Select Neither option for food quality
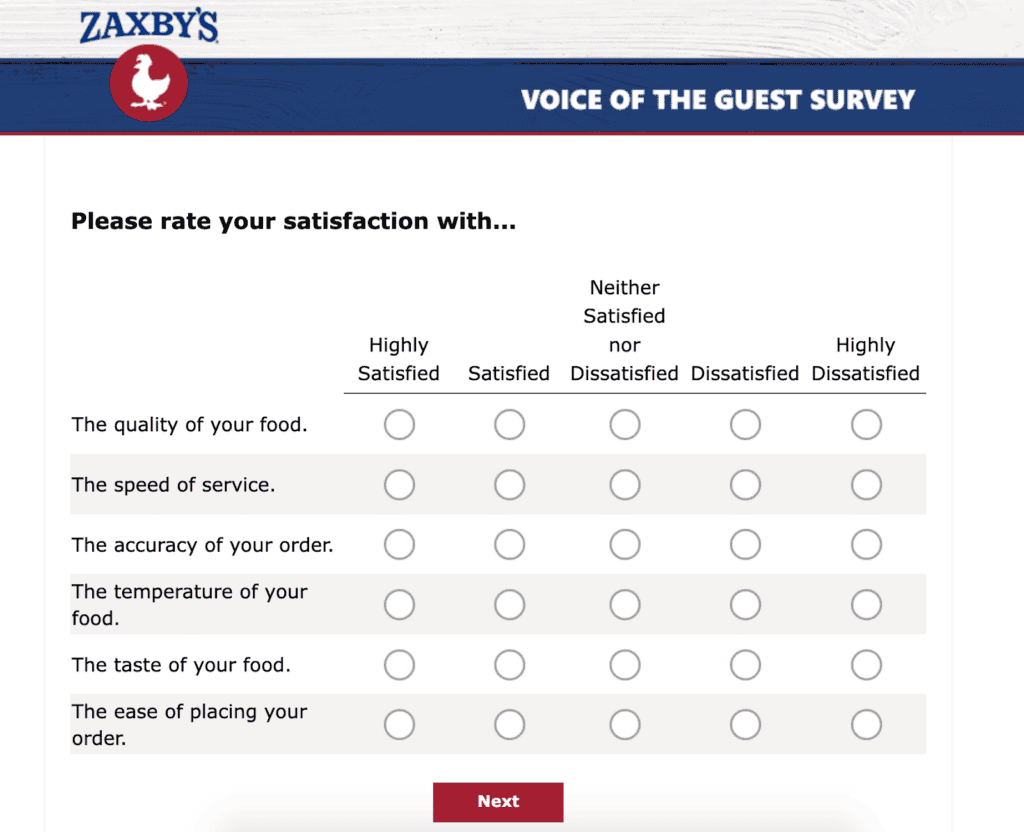Viewport: 1024px width, 832px height. 625,425
